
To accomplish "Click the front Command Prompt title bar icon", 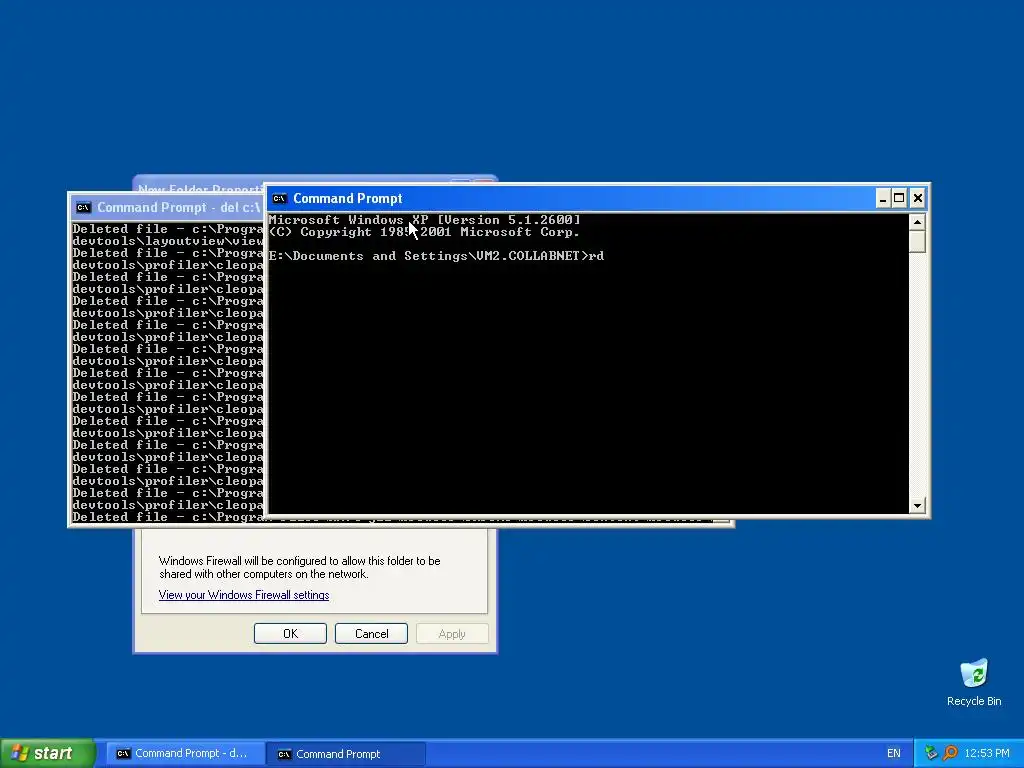I will [280, 199].
